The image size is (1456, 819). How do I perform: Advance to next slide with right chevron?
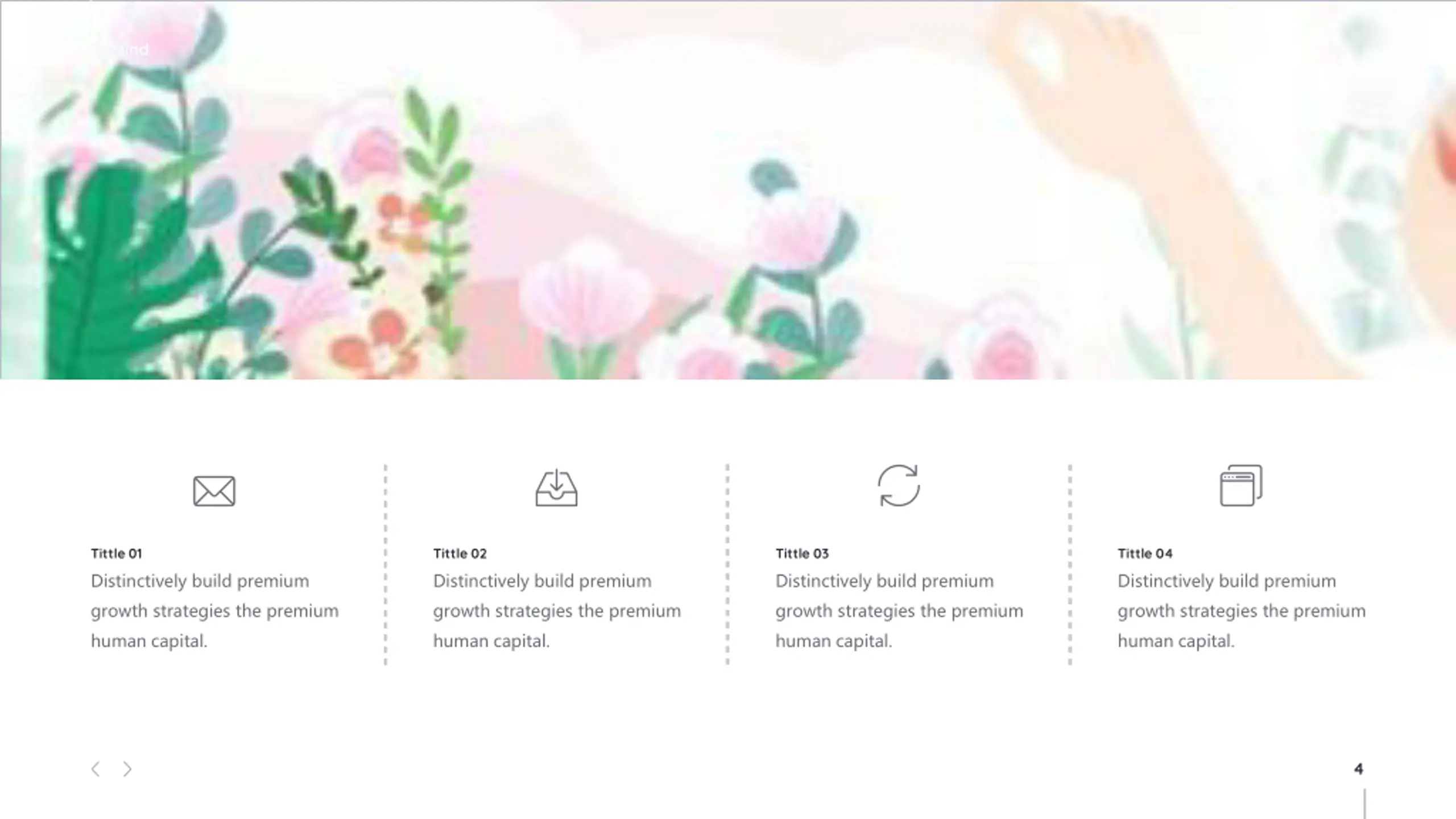(x=127, y=769)
